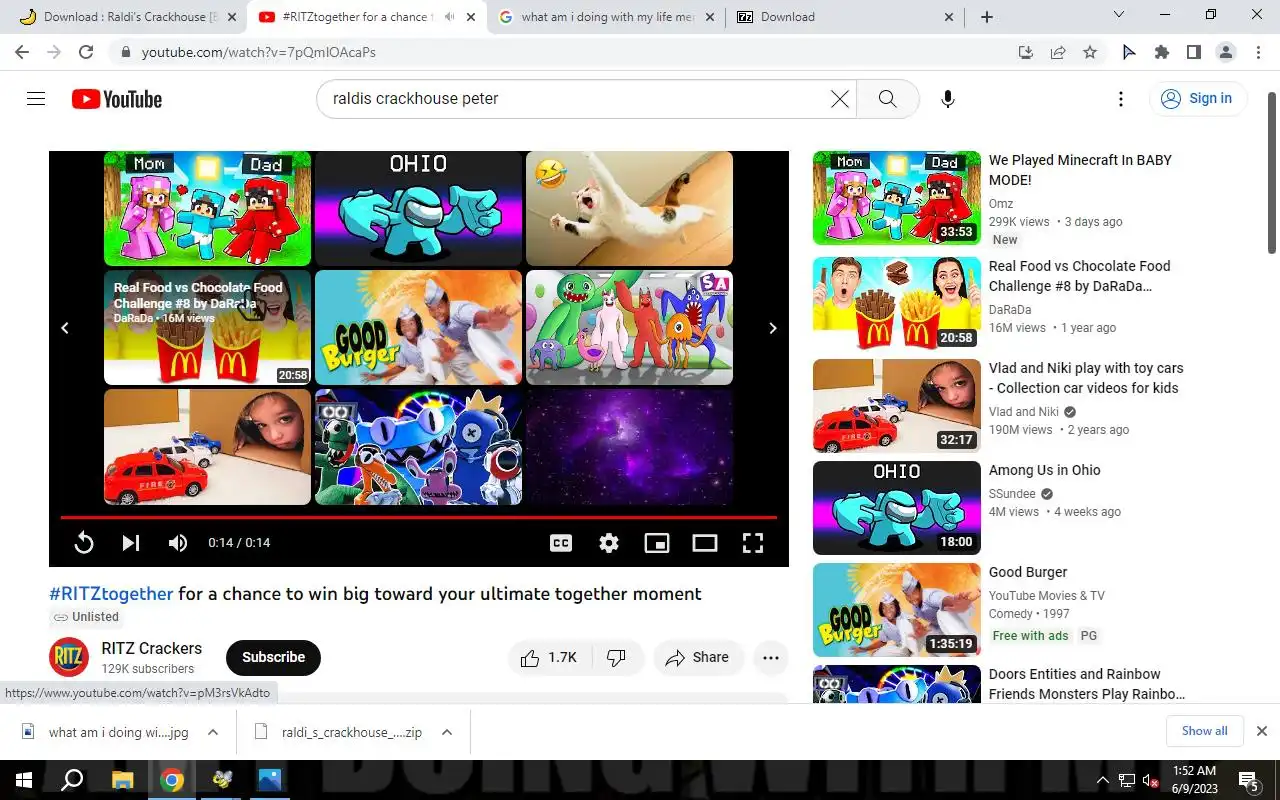Go to the YouTube home logo
This screenshot has height=800, width=1280.
[117, 99]
